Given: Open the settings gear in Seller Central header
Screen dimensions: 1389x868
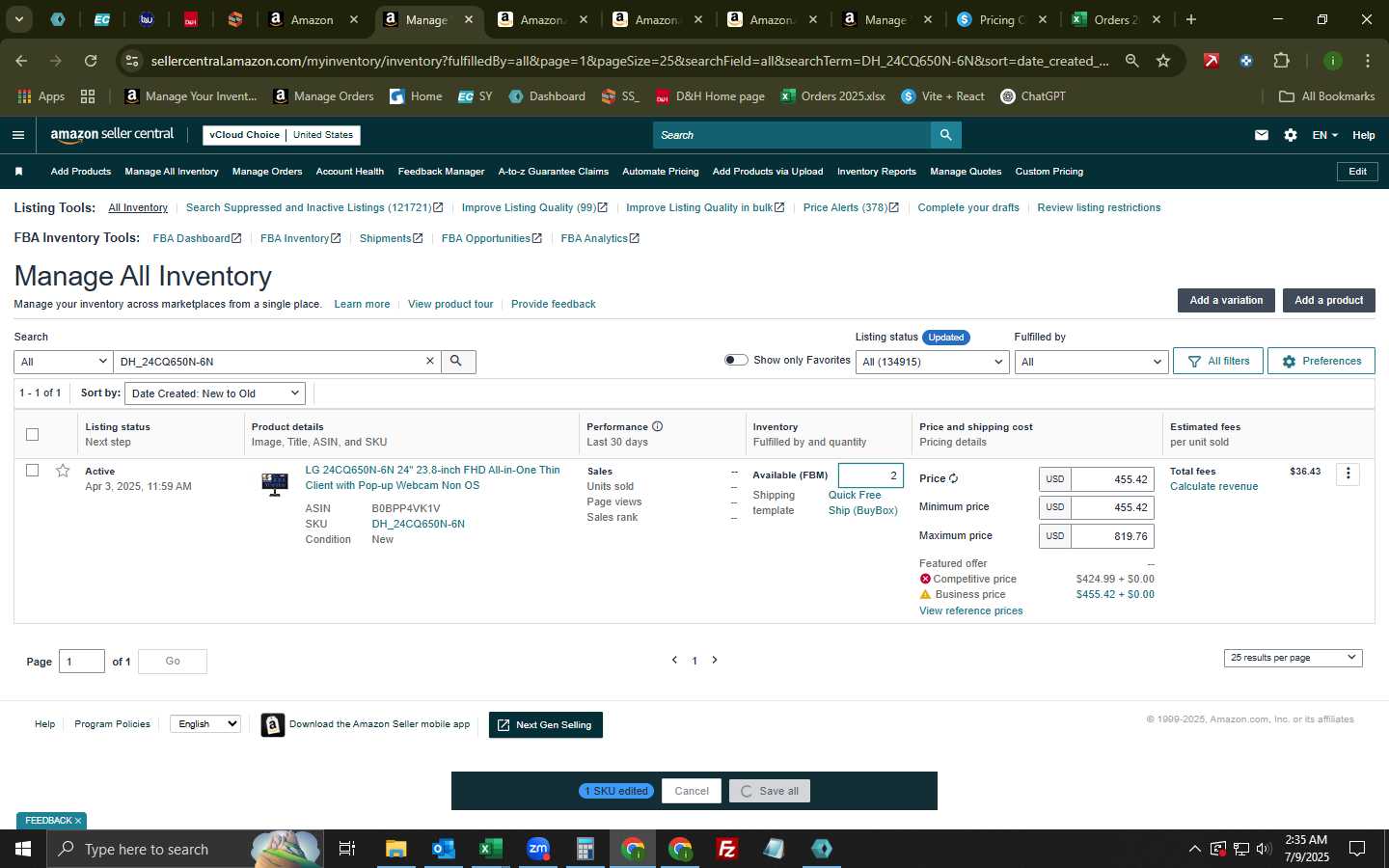Looking at the screenshot, I should (1291, 135).
